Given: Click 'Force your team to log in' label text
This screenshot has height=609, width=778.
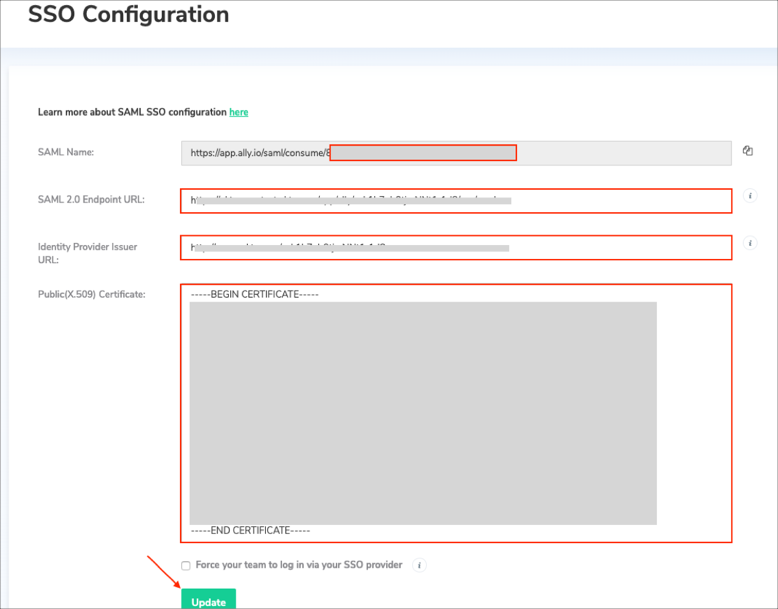Looking at the screenshot, I should (x=299, y=565).
